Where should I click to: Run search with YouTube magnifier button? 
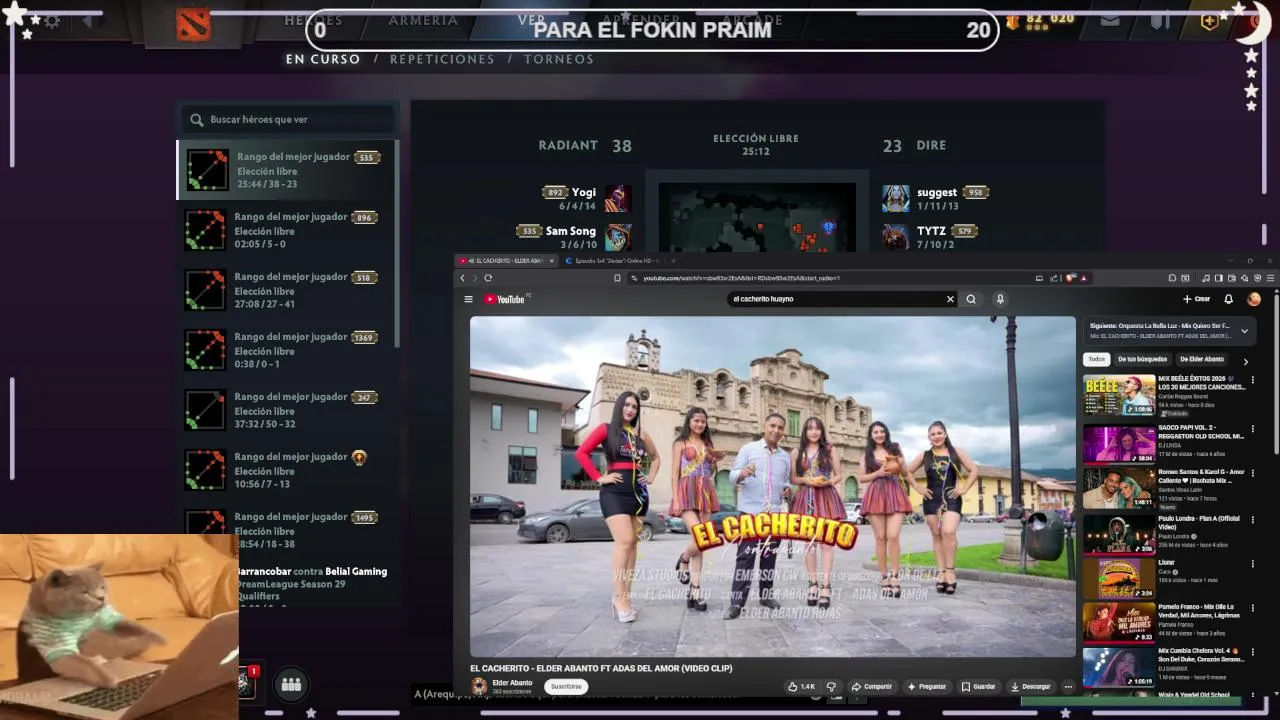(971, 299)
